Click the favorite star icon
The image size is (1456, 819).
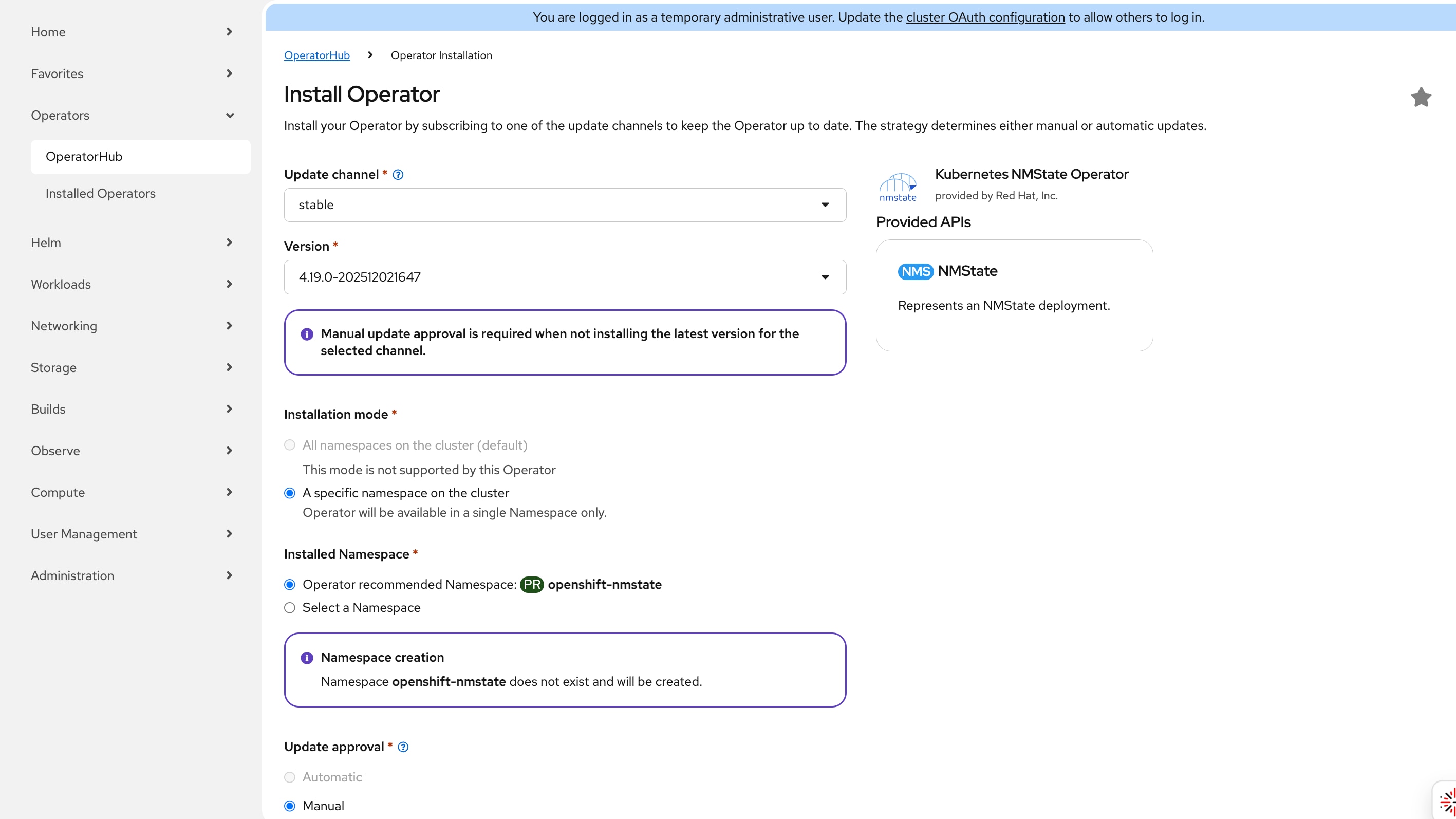click(x=1421, y=97)
